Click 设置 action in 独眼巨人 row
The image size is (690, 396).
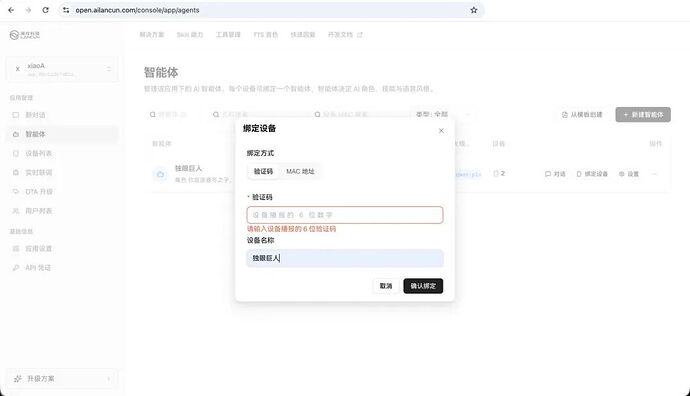(629, 174)
